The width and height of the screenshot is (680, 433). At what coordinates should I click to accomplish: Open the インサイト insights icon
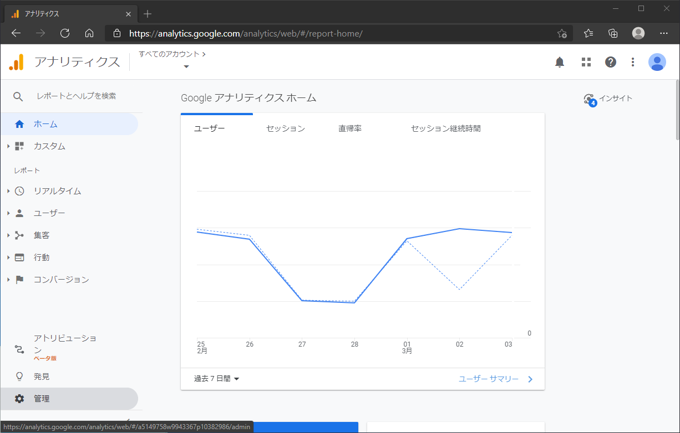point(590,100)
